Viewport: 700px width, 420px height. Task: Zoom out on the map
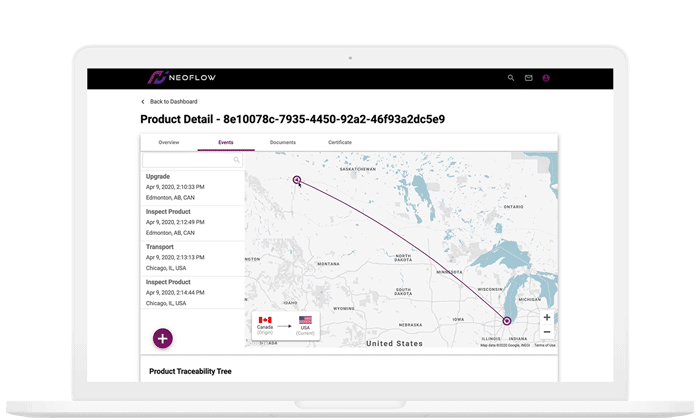click(546, 332)
